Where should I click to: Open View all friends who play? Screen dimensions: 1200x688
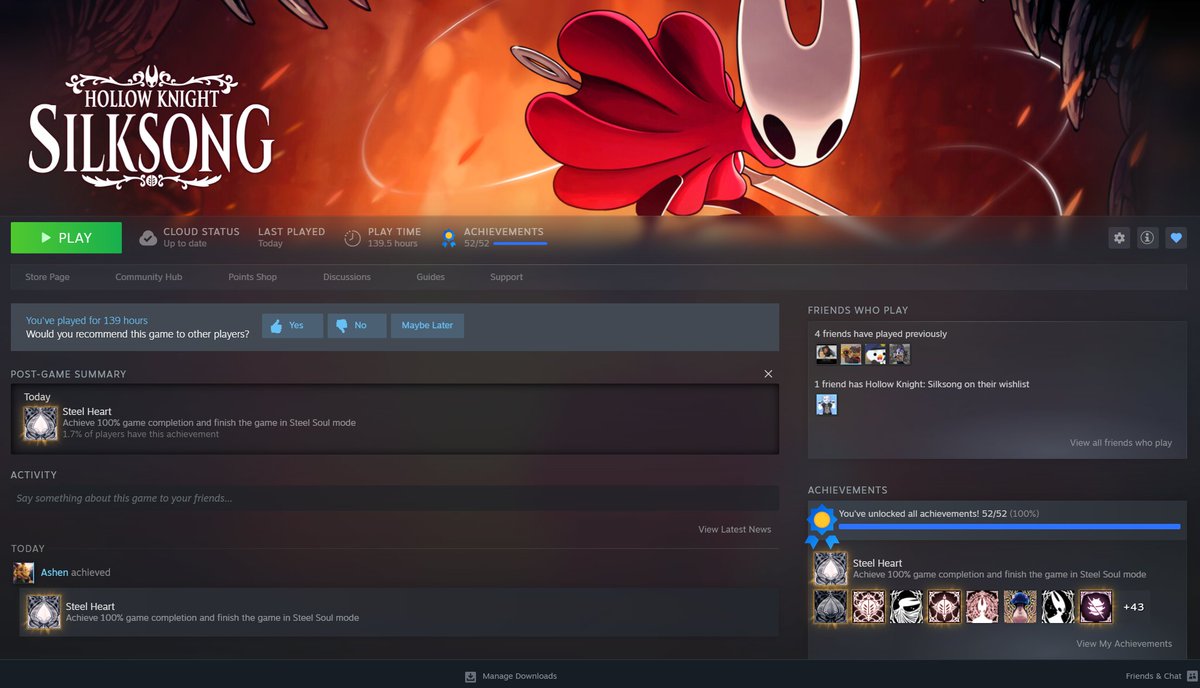tap(1120, 443)
